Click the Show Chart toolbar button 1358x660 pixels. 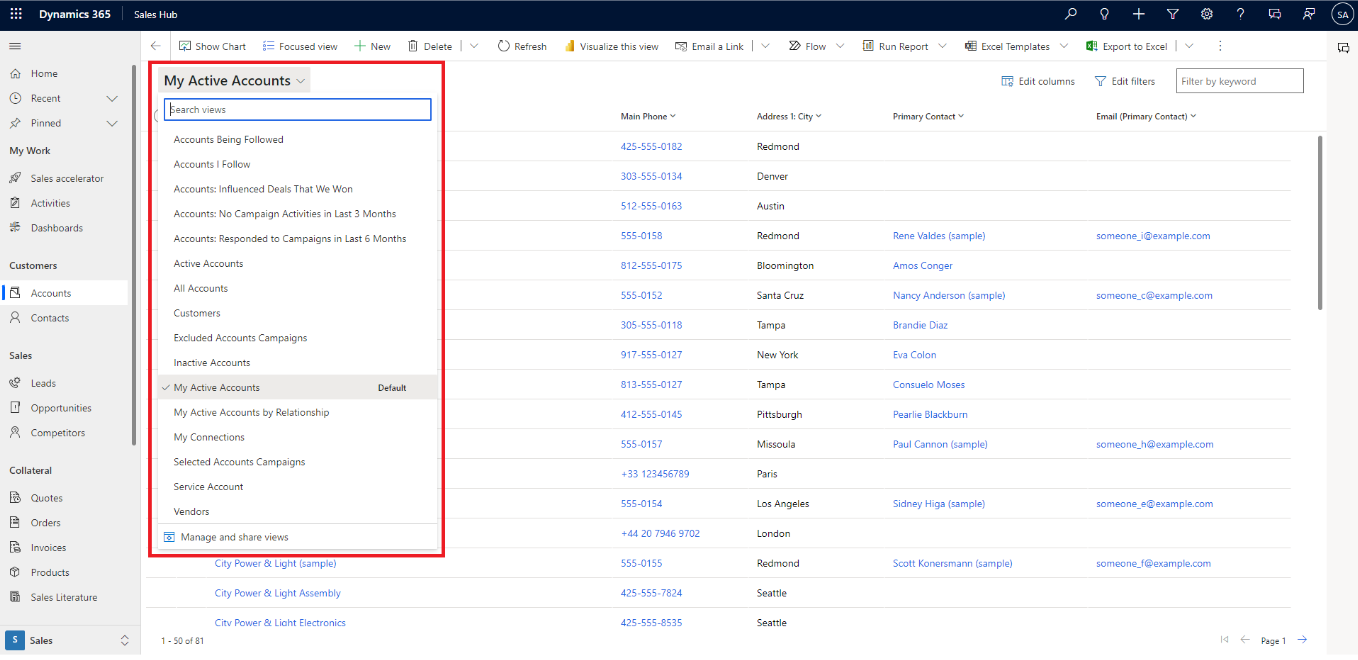(x=212, y=46)
